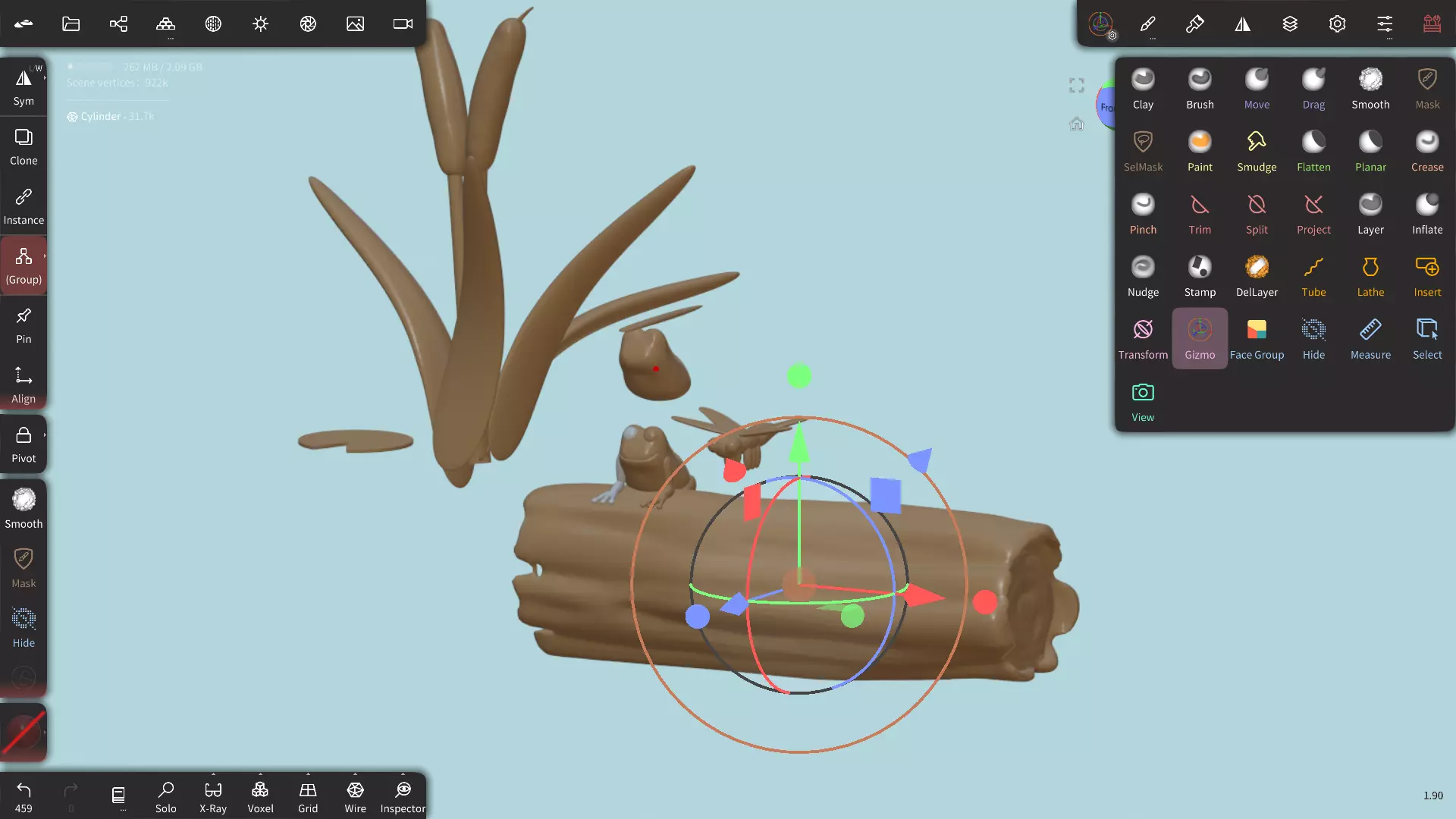Select the Transform tool
The image size is (1456, 819).
(1143, 339)
